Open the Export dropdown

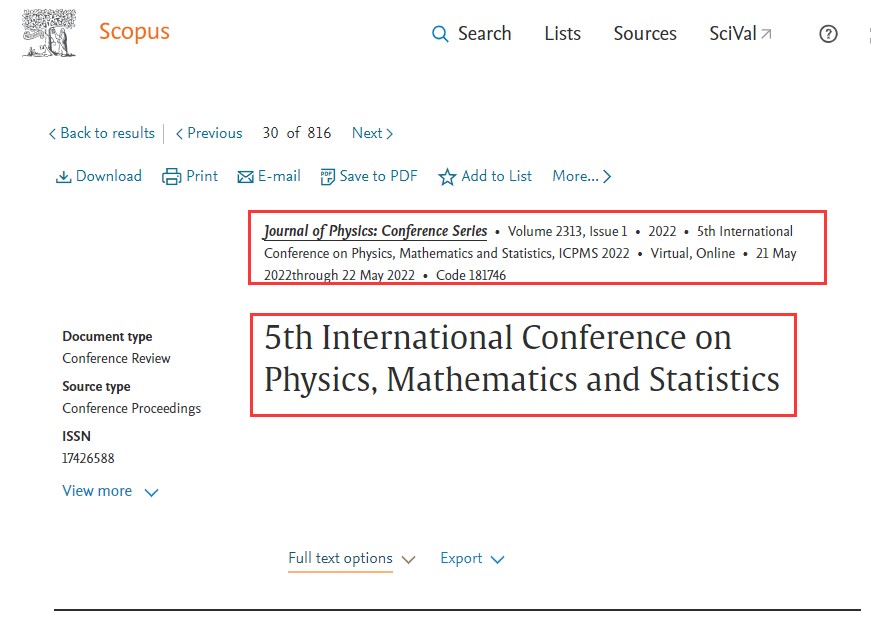point(472,559)
